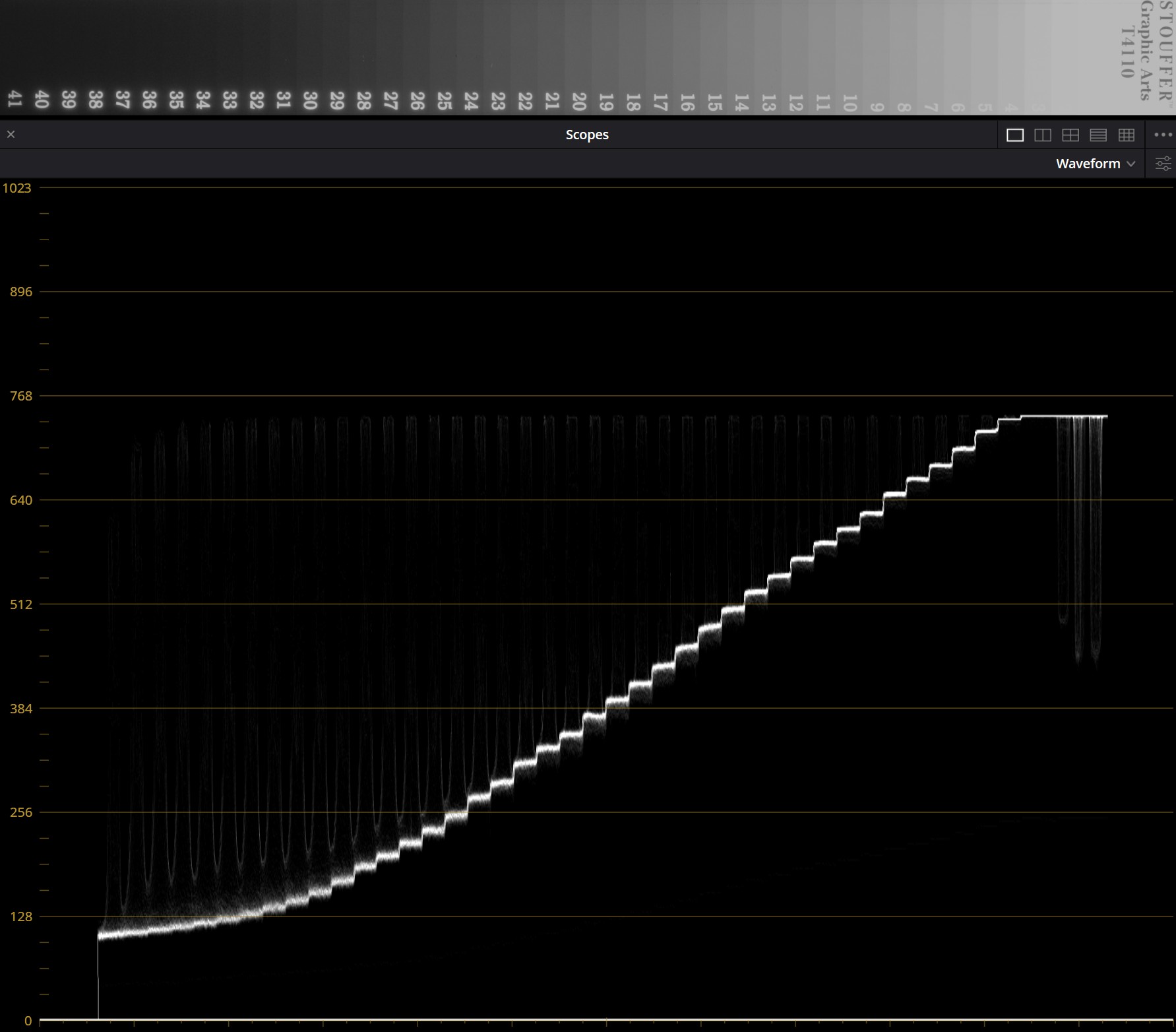Click step number 41 on the wedge
This screenshot has width=1176, height=1032.
[x=15, y=99]
